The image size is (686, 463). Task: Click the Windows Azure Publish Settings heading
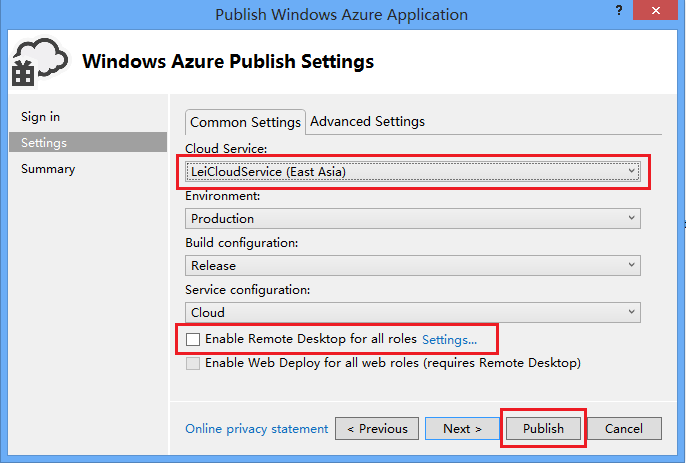pos(228,61)
